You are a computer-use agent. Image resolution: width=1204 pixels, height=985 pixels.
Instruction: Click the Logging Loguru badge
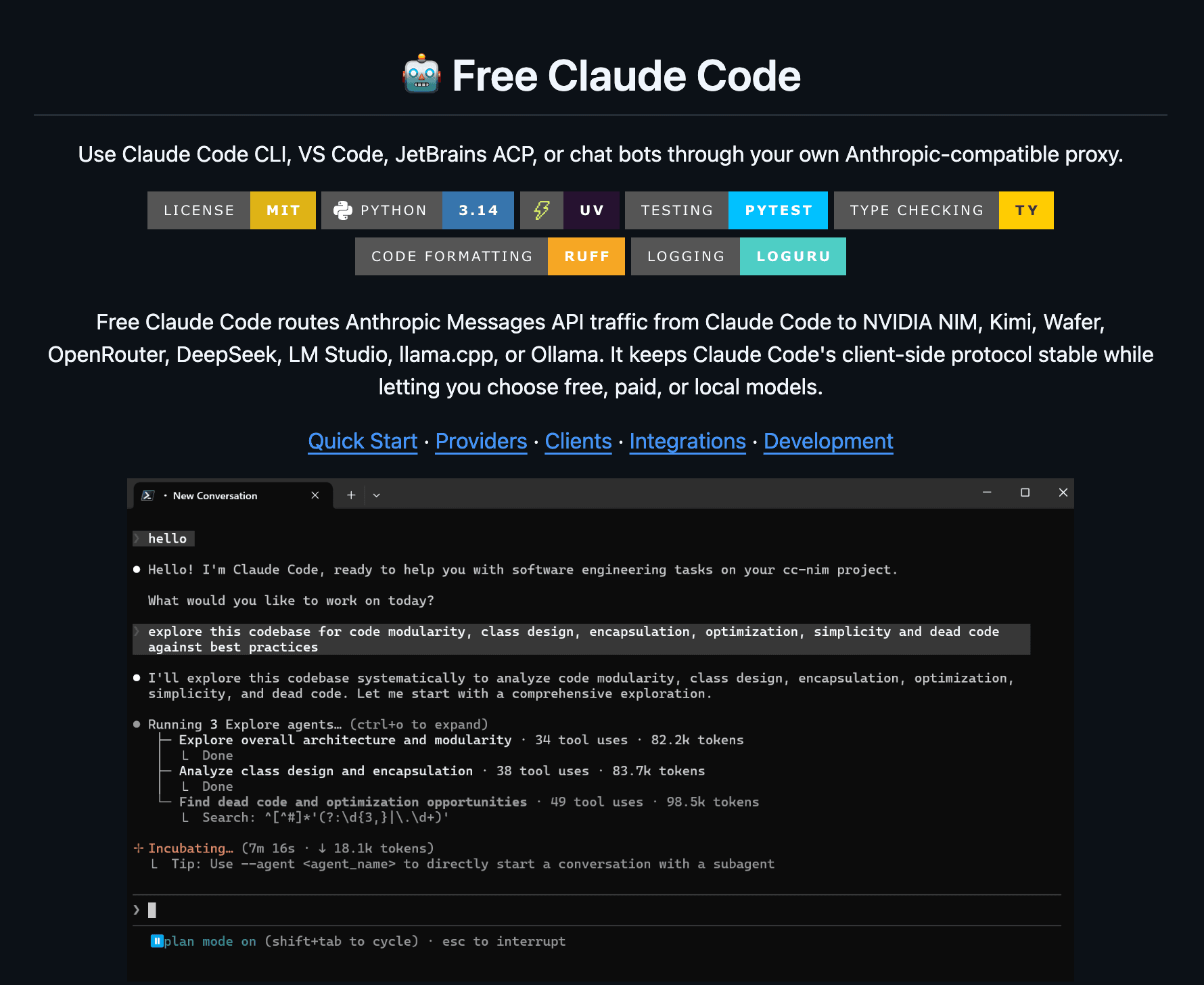pos(739,256)
